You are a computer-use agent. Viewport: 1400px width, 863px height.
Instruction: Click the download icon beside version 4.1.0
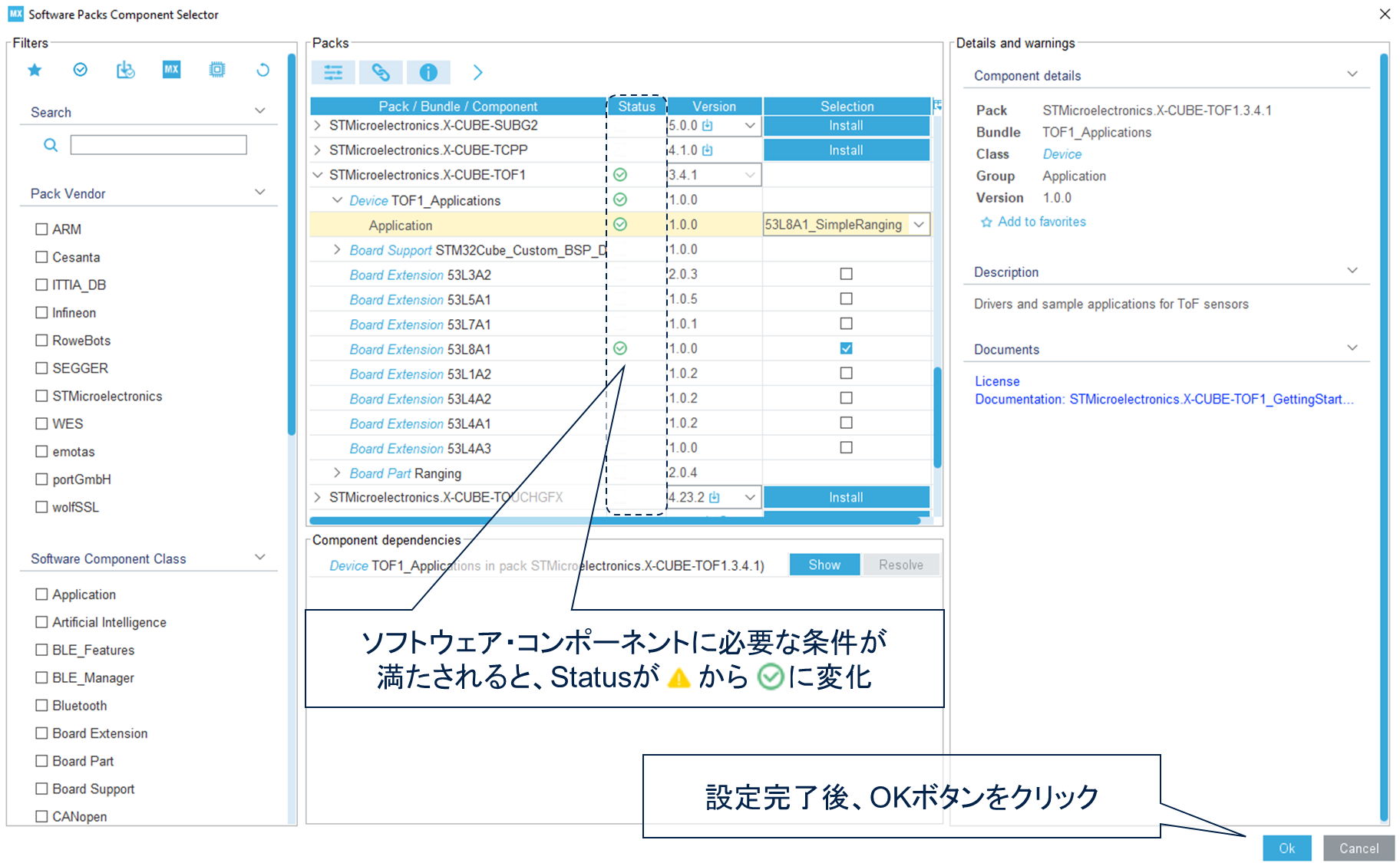[708, 150]
